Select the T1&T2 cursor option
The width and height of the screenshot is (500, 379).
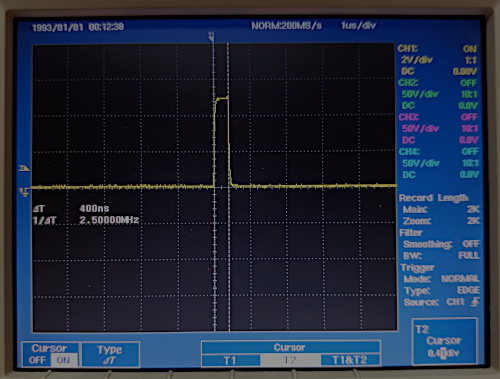tap(350, 360)
